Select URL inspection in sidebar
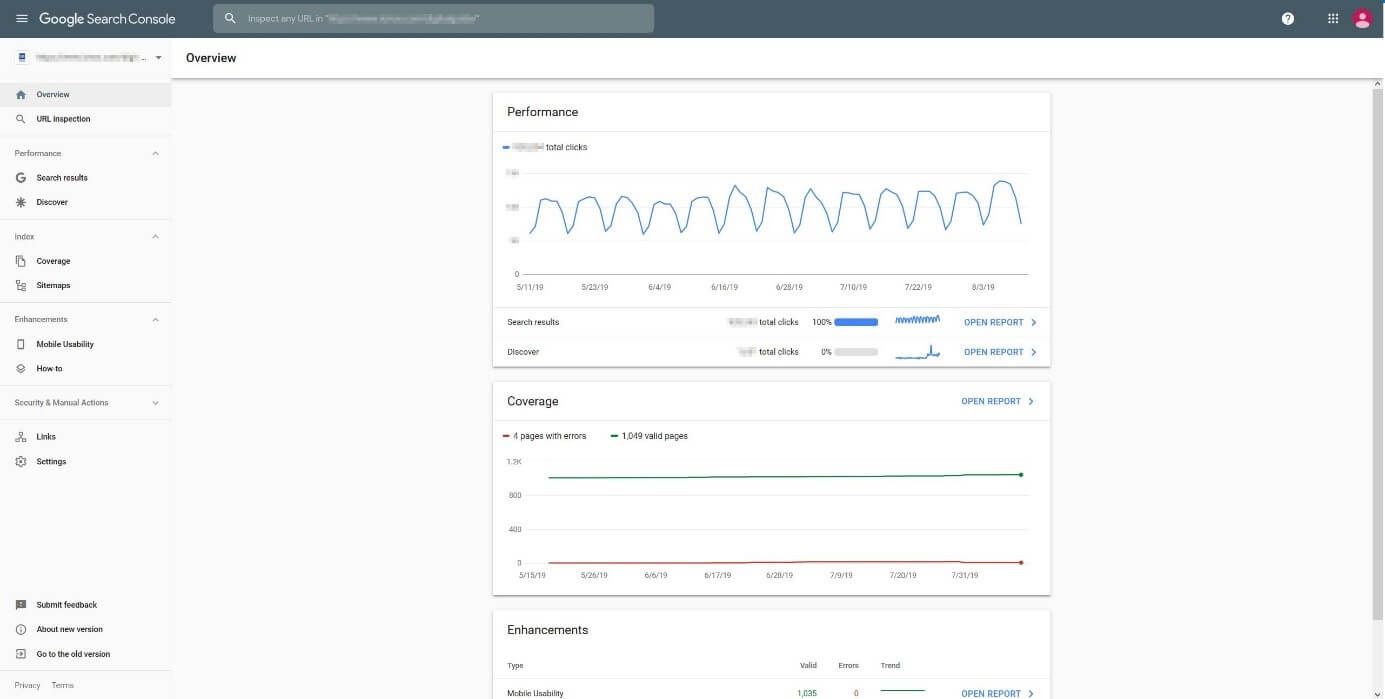 [x=63, y=119]
